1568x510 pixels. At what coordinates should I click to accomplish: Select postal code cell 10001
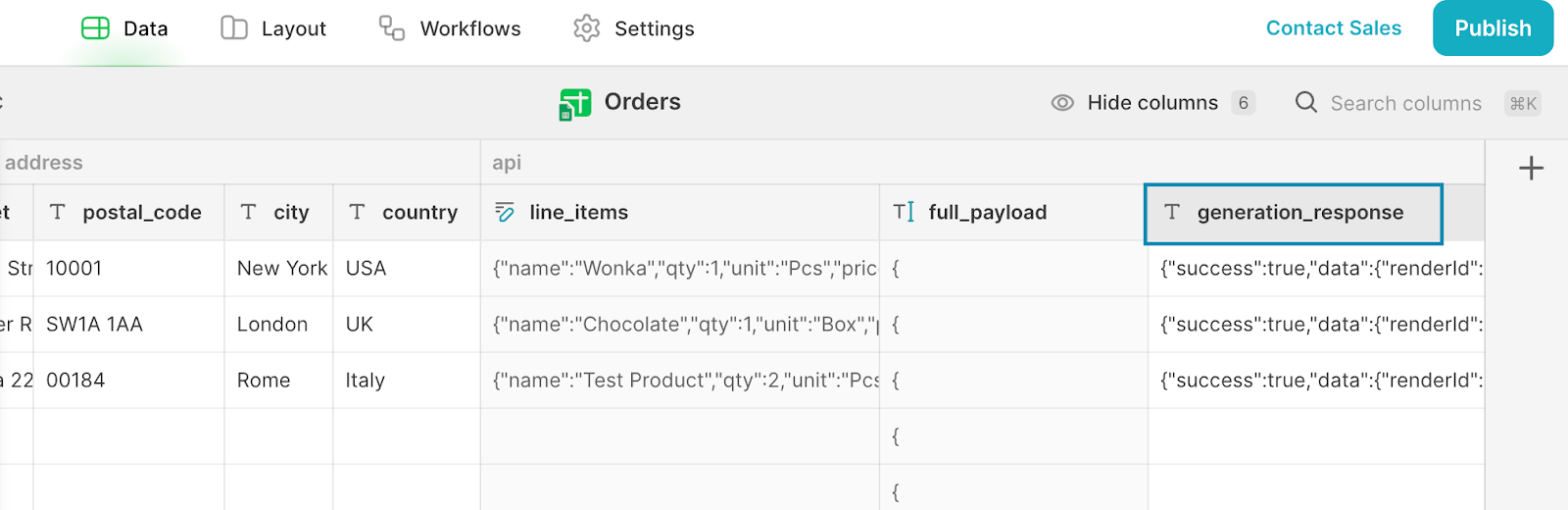click(x=129, y=269)
